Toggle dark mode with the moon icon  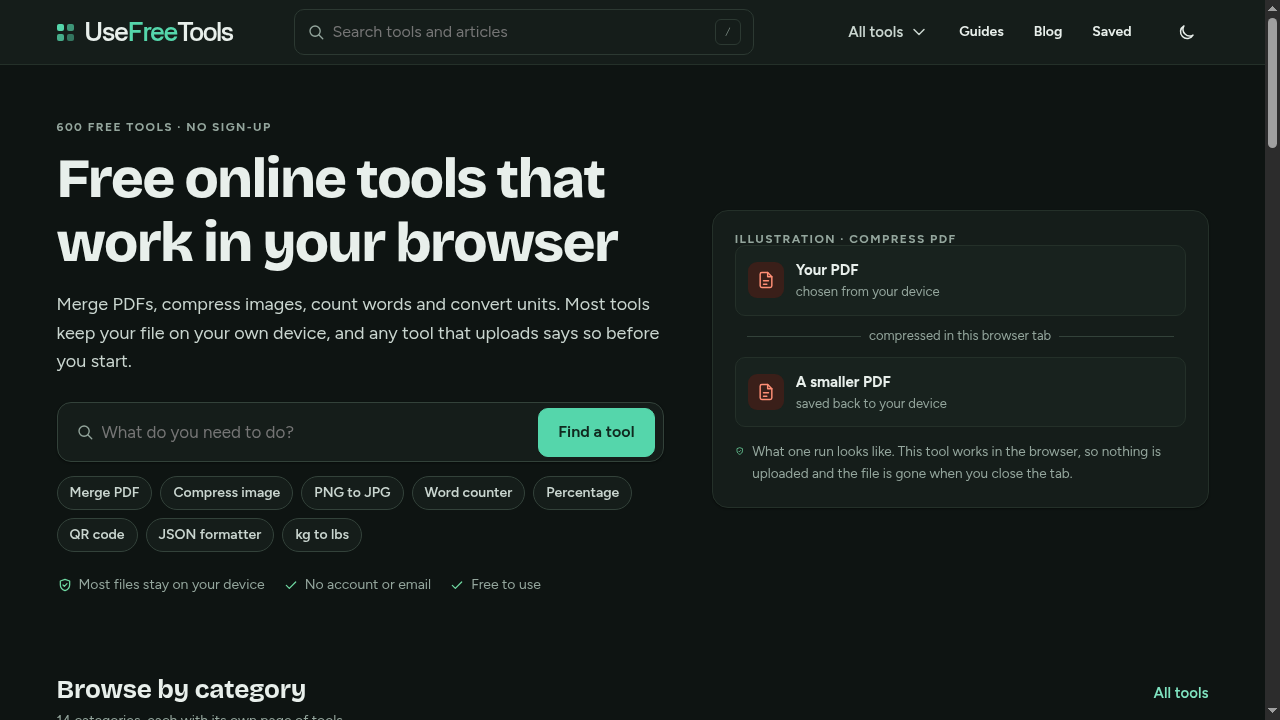click(1187, 32)
